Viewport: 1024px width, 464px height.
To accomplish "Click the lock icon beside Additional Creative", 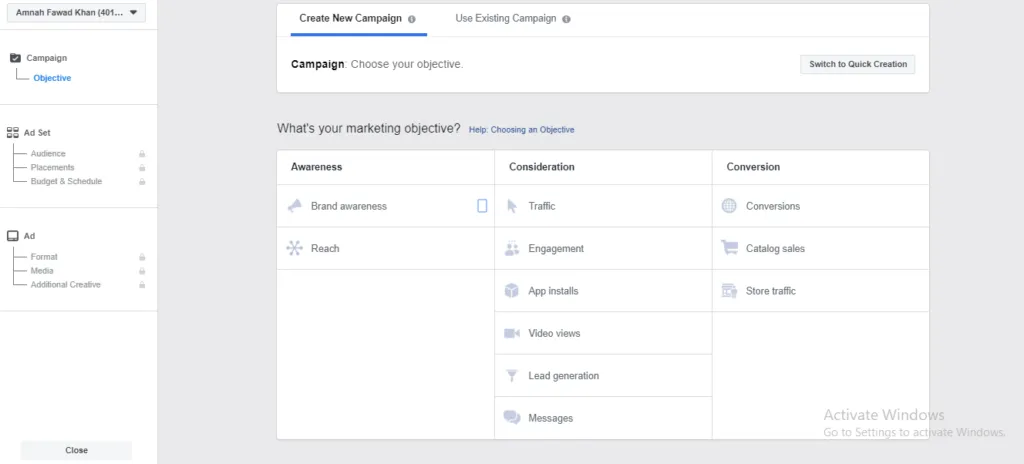I will click(x=142, y=284).
